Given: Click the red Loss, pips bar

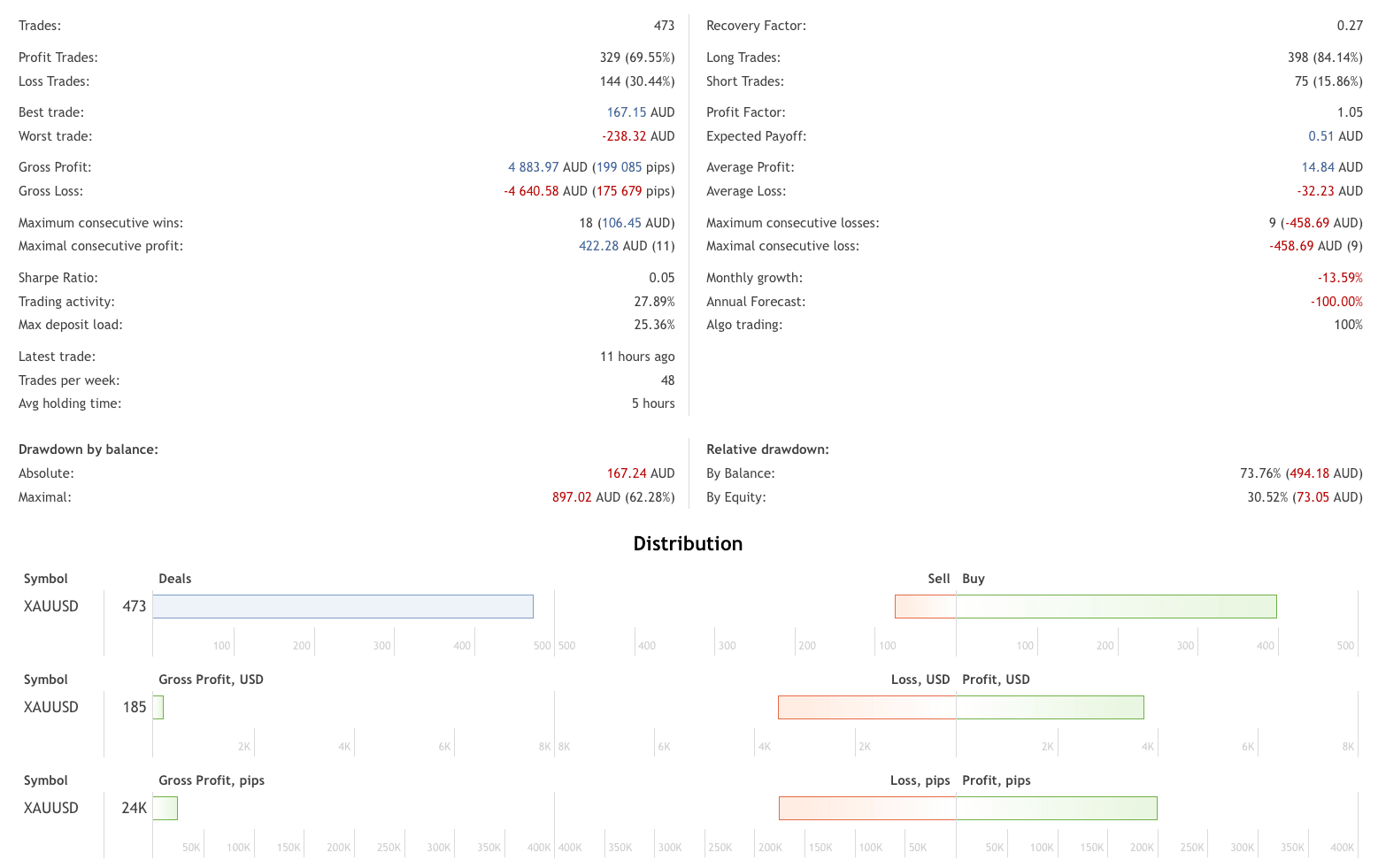Looking at the screenshot, I should [867, 808].
